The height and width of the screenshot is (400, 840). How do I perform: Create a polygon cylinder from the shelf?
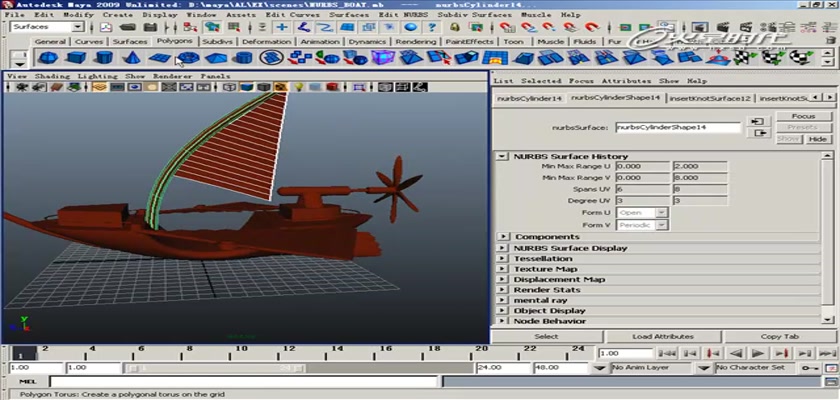click(x=104, y=57)
